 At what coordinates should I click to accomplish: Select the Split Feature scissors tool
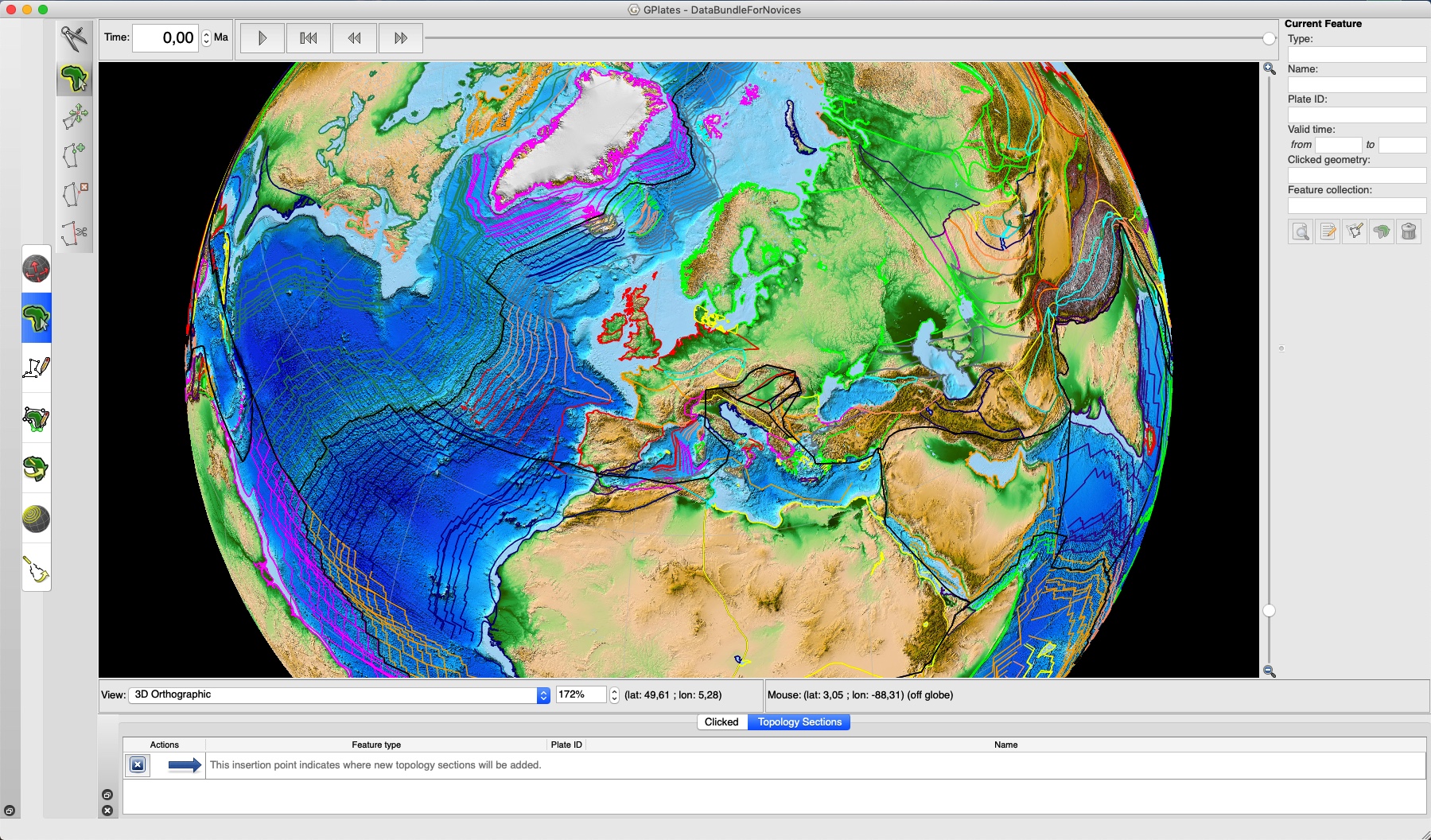point(74,233)
